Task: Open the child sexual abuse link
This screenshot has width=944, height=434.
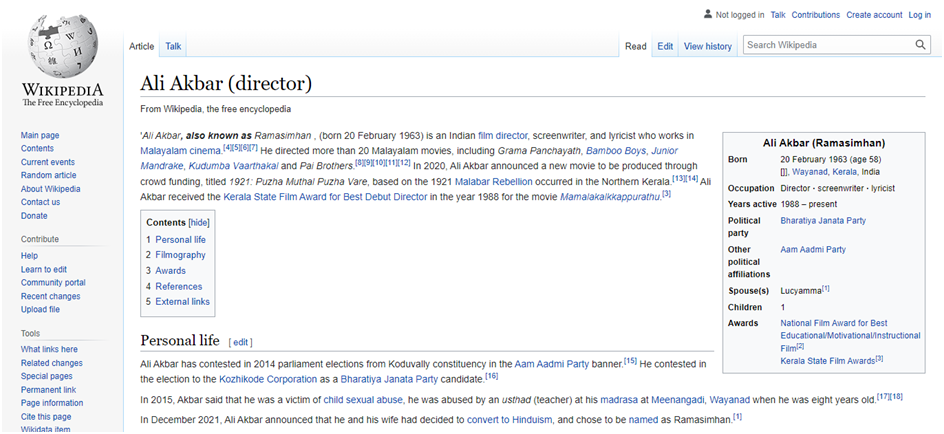Action: click(364, 399)
